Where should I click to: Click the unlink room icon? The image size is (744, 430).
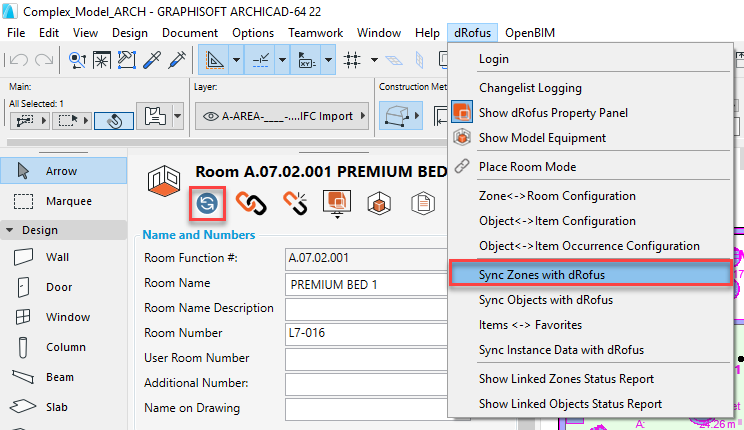pyautogui.click(x=293, y=203)
